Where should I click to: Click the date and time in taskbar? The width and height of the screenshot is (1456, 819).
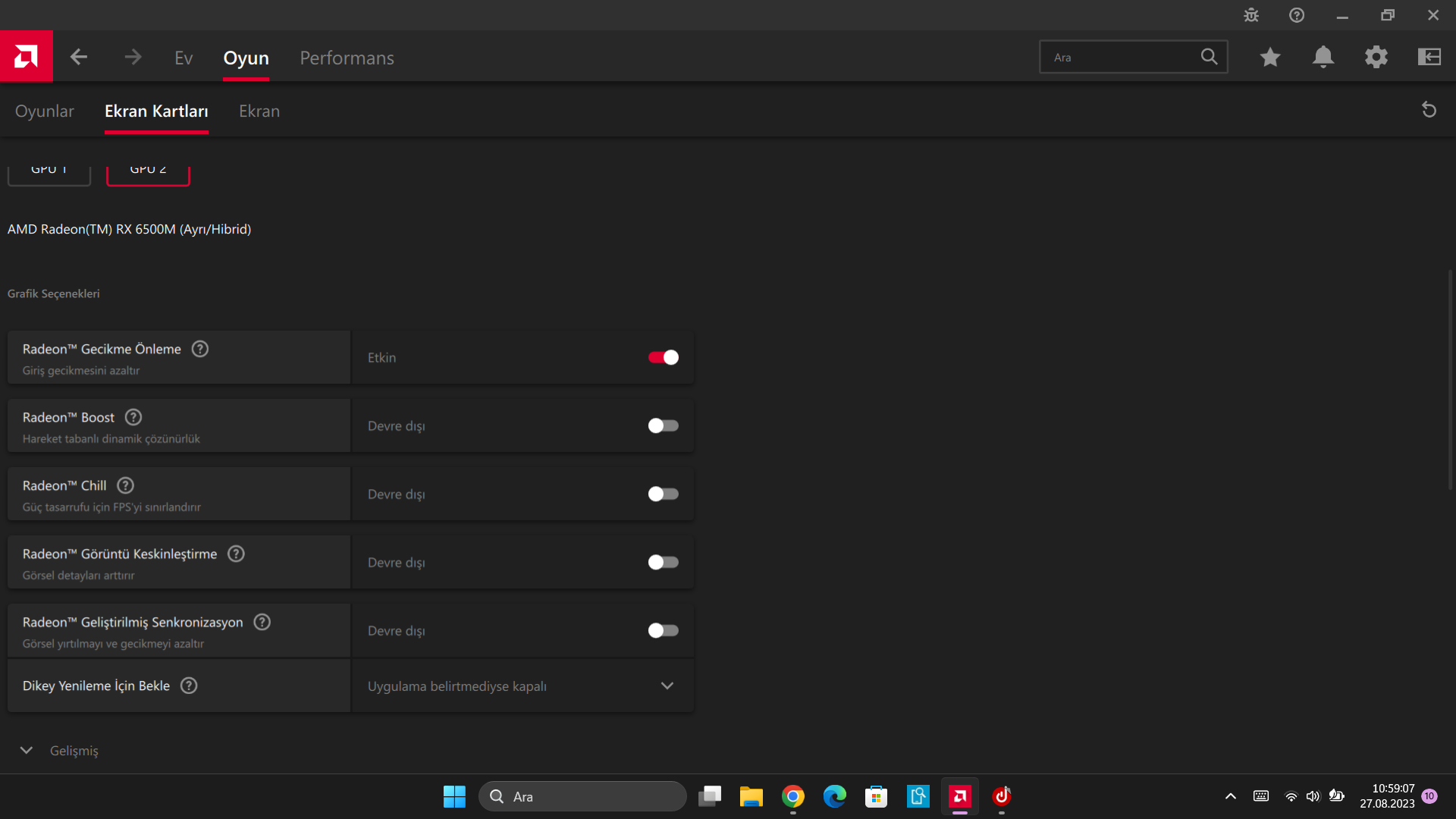coord(1387,796)
